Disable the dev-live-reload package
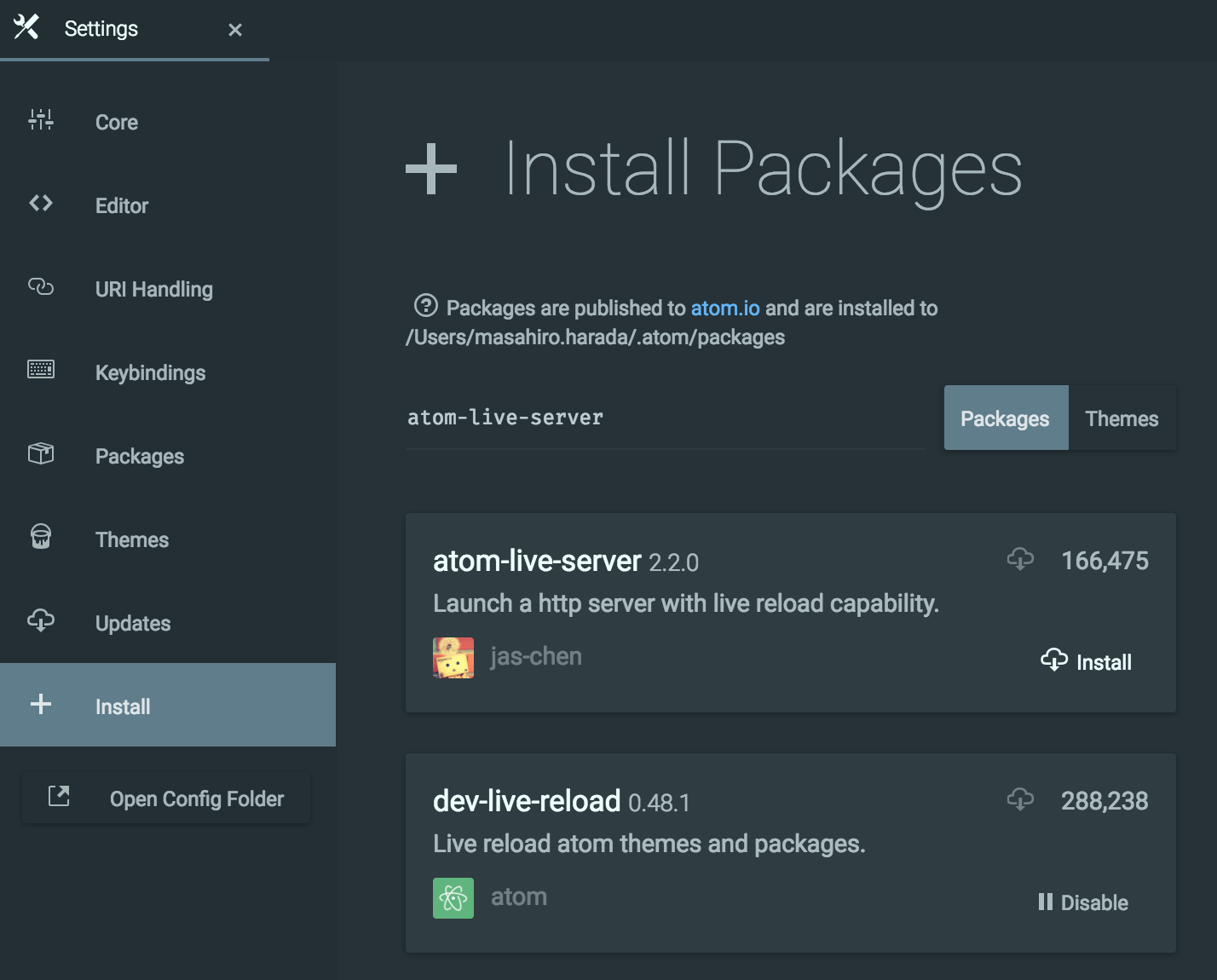 (x=1083, y=902)
